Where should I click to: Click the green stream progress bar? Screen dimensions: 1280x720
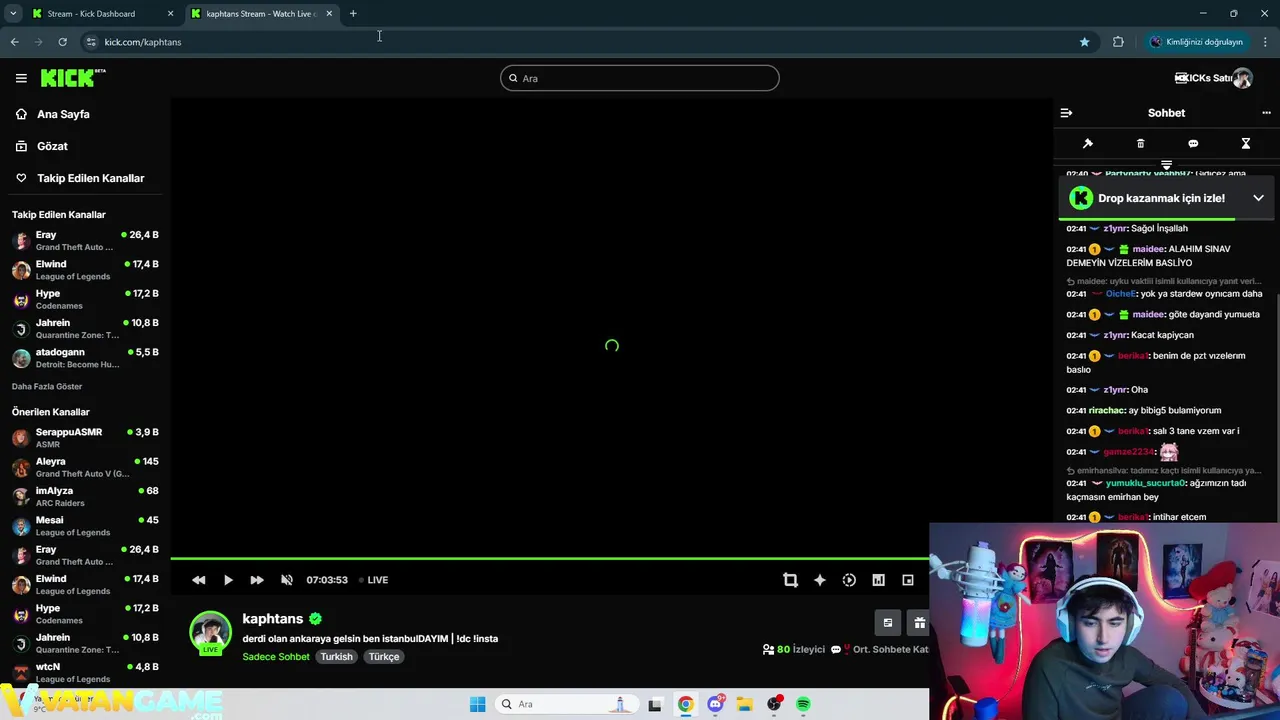[550, 558]
